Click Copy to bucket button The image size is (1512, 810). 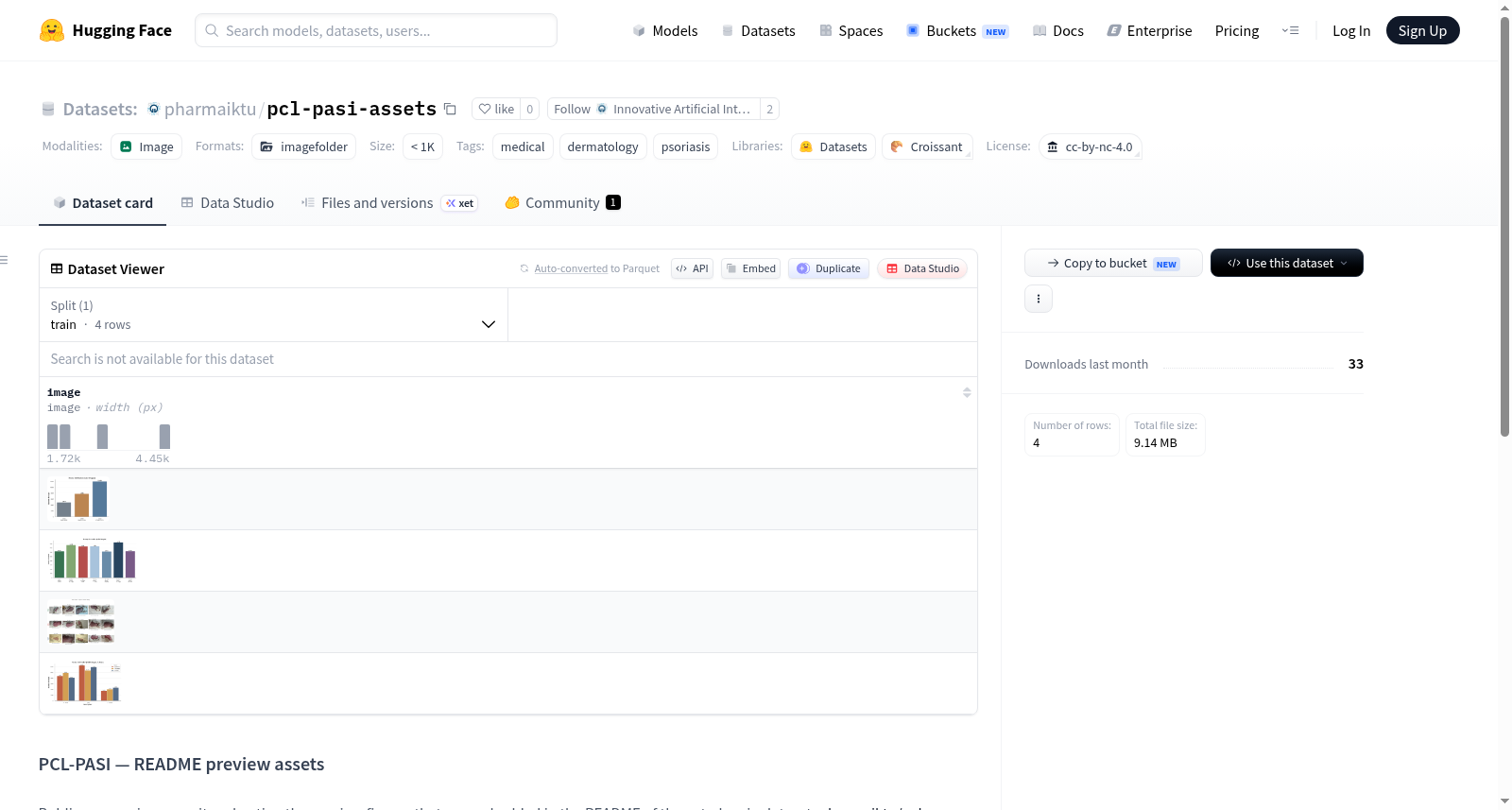pyautogui.click(x=1113, y=263)
